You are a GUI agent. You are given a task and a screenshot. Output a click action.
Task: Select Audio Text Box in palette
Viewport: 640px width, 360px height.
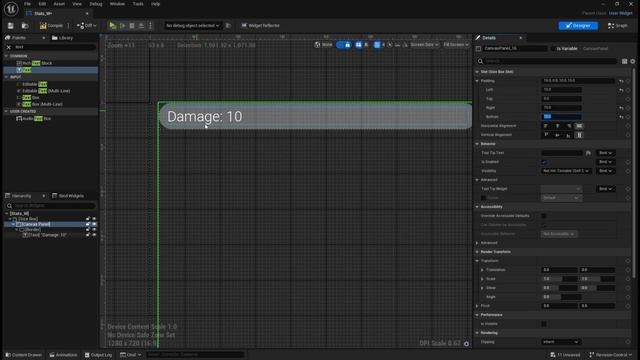[x=33, y=118]
